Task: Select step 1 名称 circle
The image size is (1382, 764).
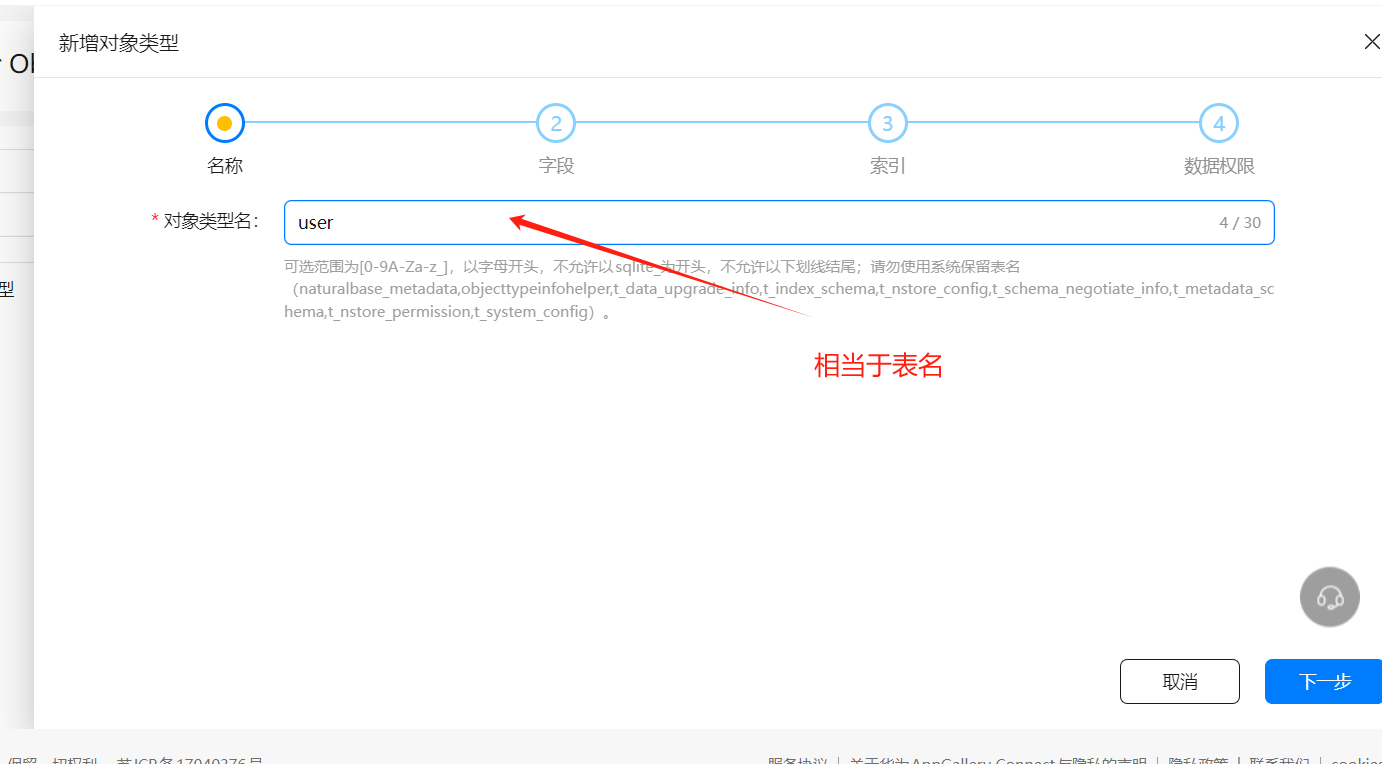Action: coord(225,124)
